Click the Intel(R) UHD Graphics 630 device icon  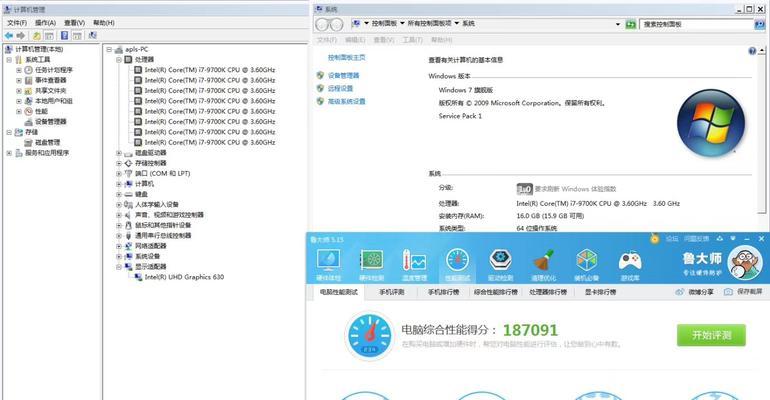click(138, 277)
